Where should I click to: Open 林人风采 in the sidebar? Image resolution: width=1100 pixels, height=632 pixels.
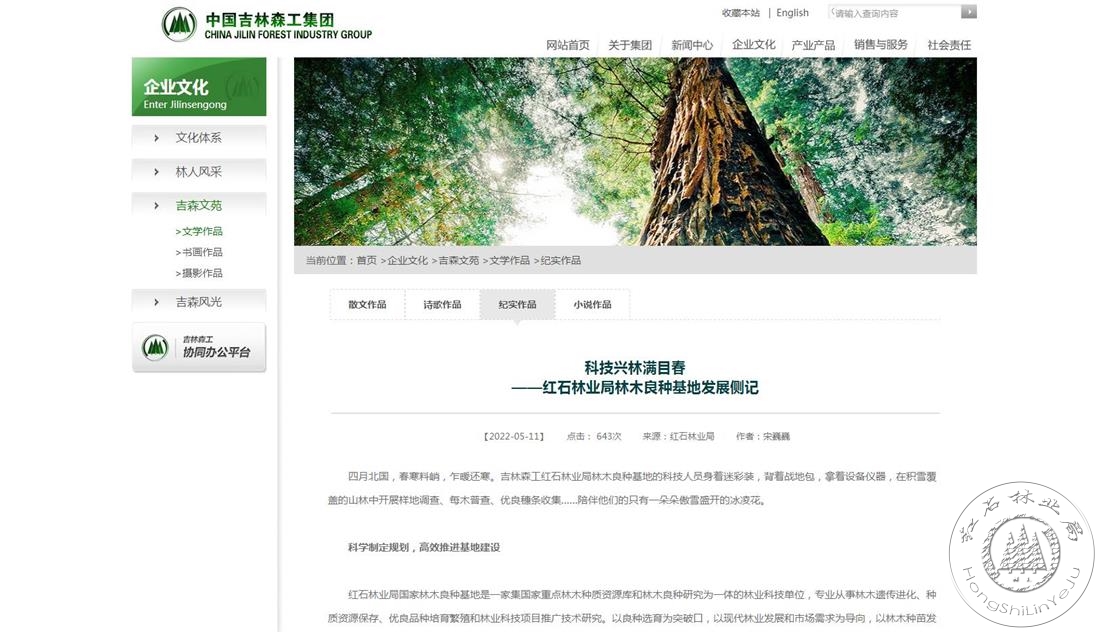[x=199, y=172]
